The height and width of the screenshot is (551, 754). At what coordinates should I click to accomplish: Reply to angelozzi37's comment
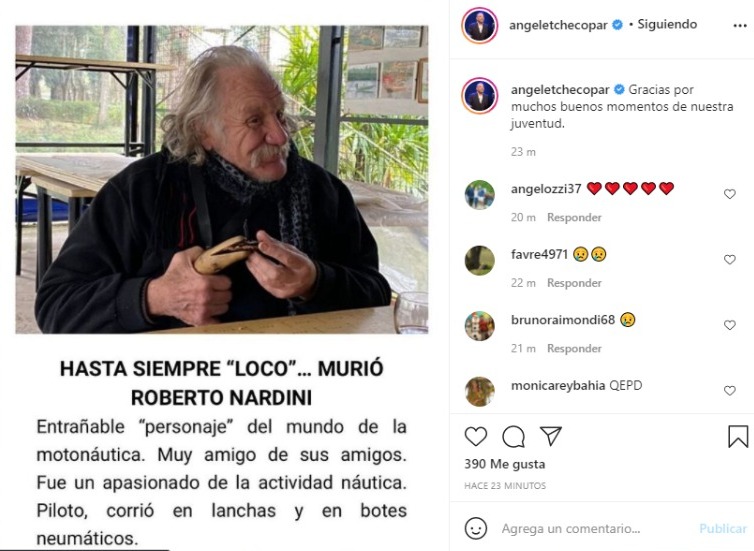574,217
